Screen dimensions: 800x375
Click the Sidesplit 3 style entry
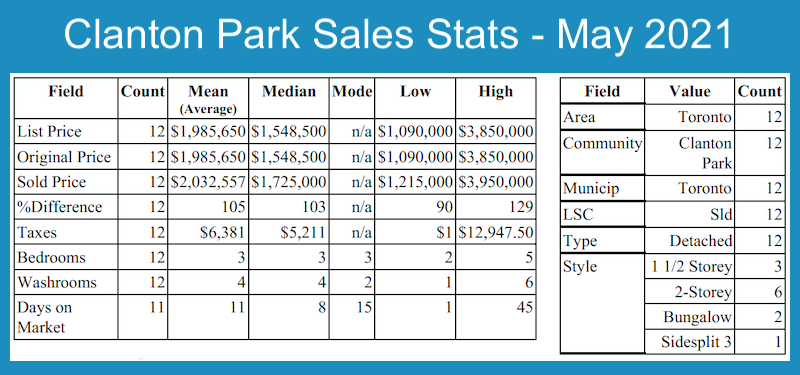[696, 342]
